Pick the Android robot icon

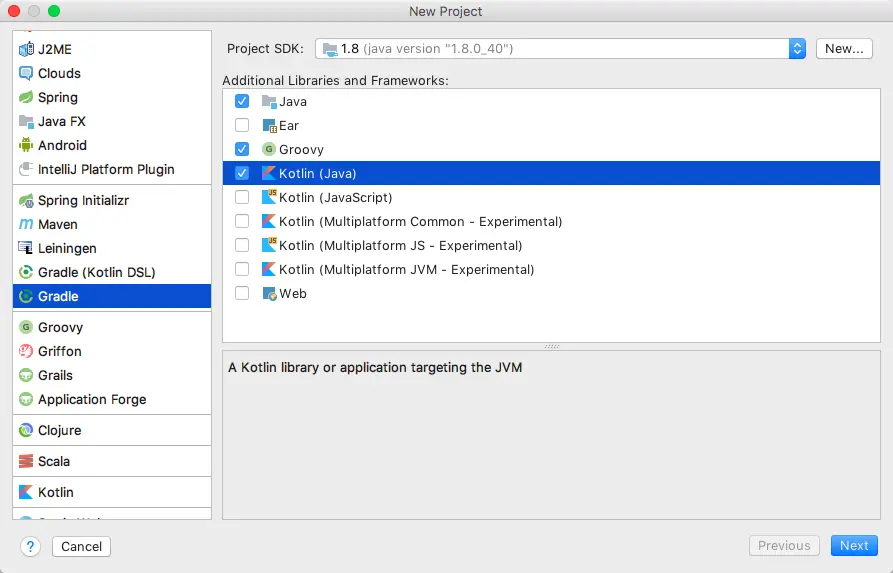(x=26, y=145)
